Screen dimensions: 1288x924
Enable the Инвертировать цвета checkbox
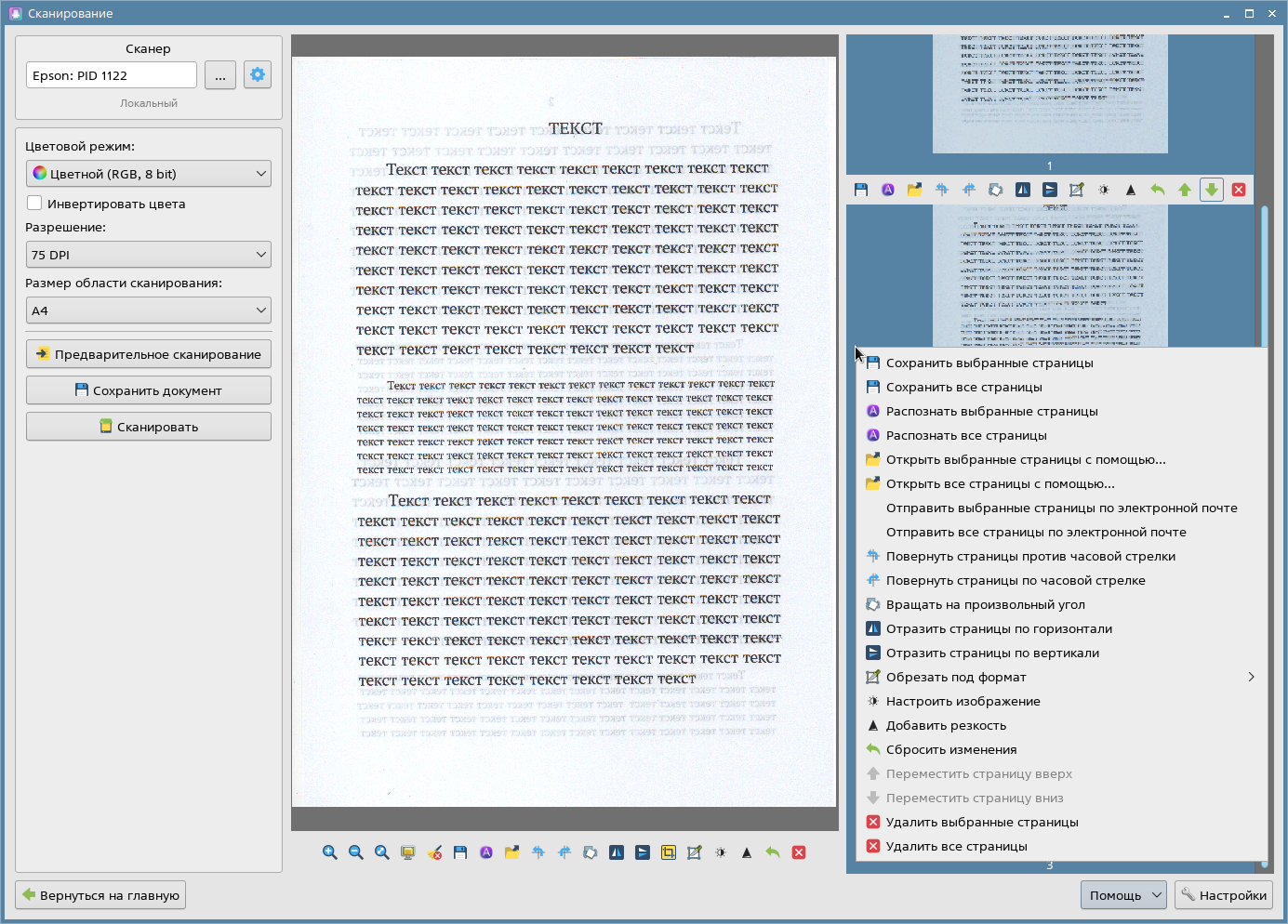tap(35, 204)
